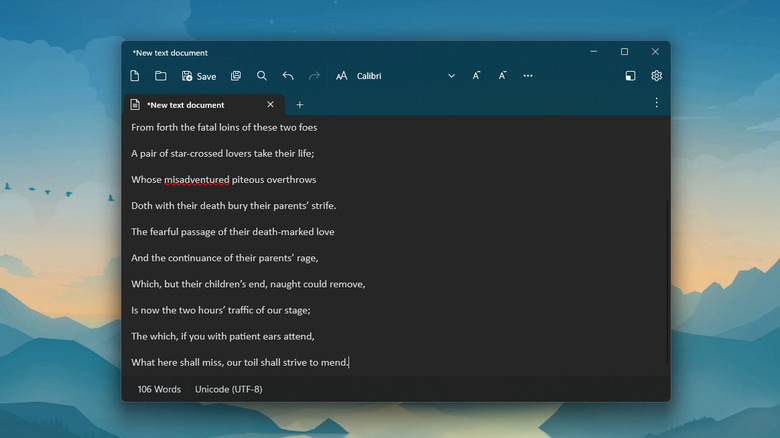This screenshot has width=780, height=438.
Task: Open search with the magnifier icon
Action: pyautogui.click(x=262, y=76)
